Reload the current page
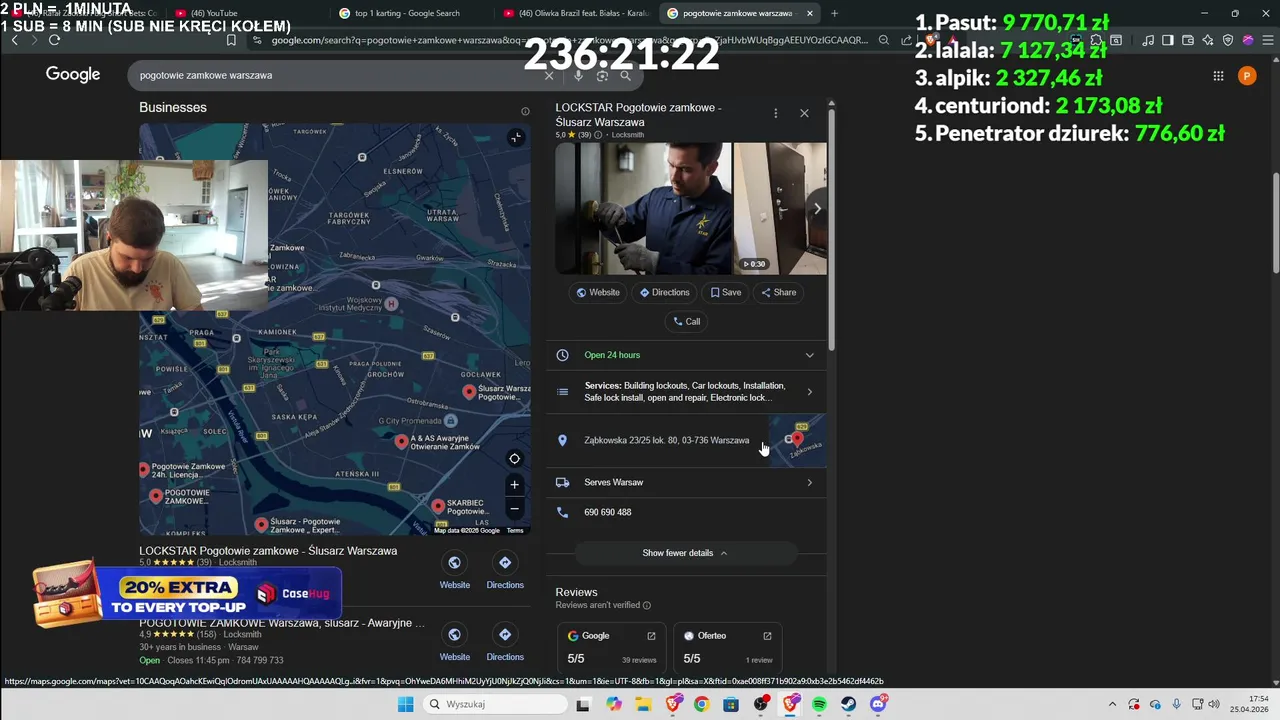 (54, 40)
